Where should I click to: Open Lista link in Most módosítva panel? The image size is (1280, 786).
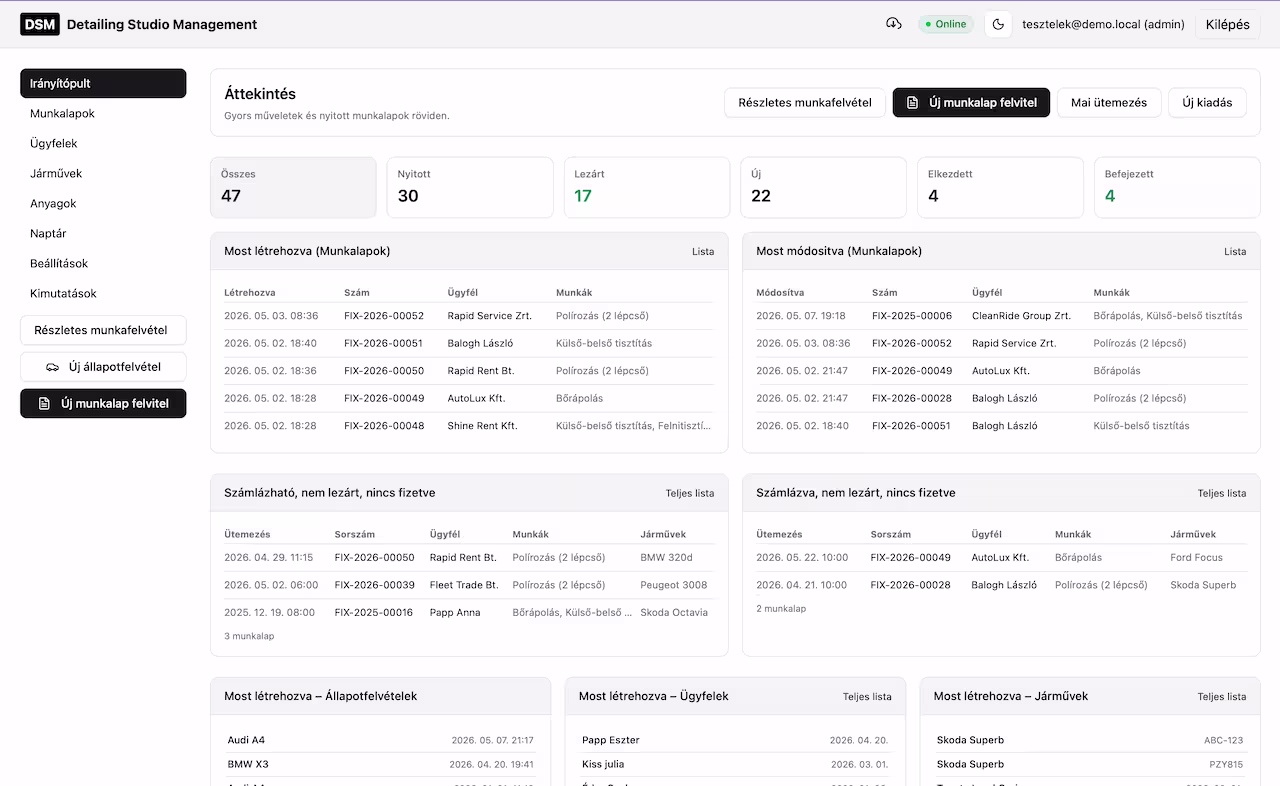[x=1235, y=251]
